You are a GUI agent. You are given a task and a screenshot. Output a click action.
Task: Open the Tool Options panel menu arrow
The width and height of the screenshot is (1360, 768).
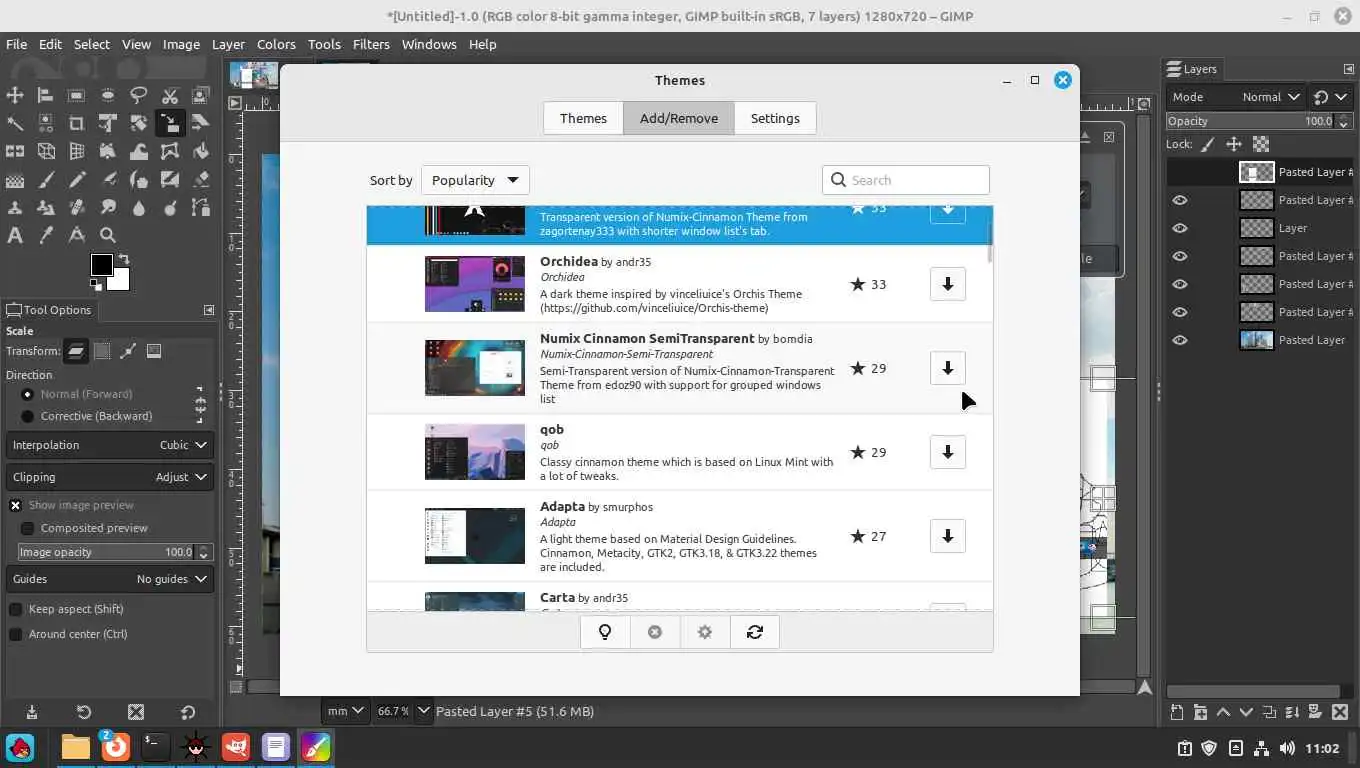pos(208,310)
